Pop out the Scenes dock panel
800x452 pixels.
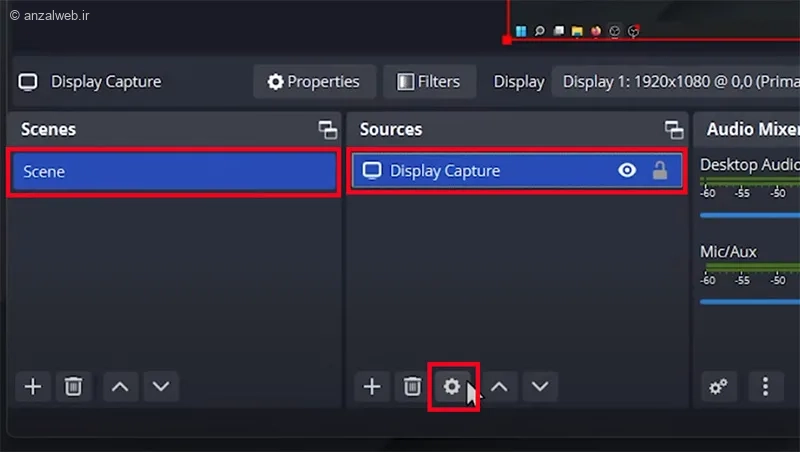(x=328, y=130)
